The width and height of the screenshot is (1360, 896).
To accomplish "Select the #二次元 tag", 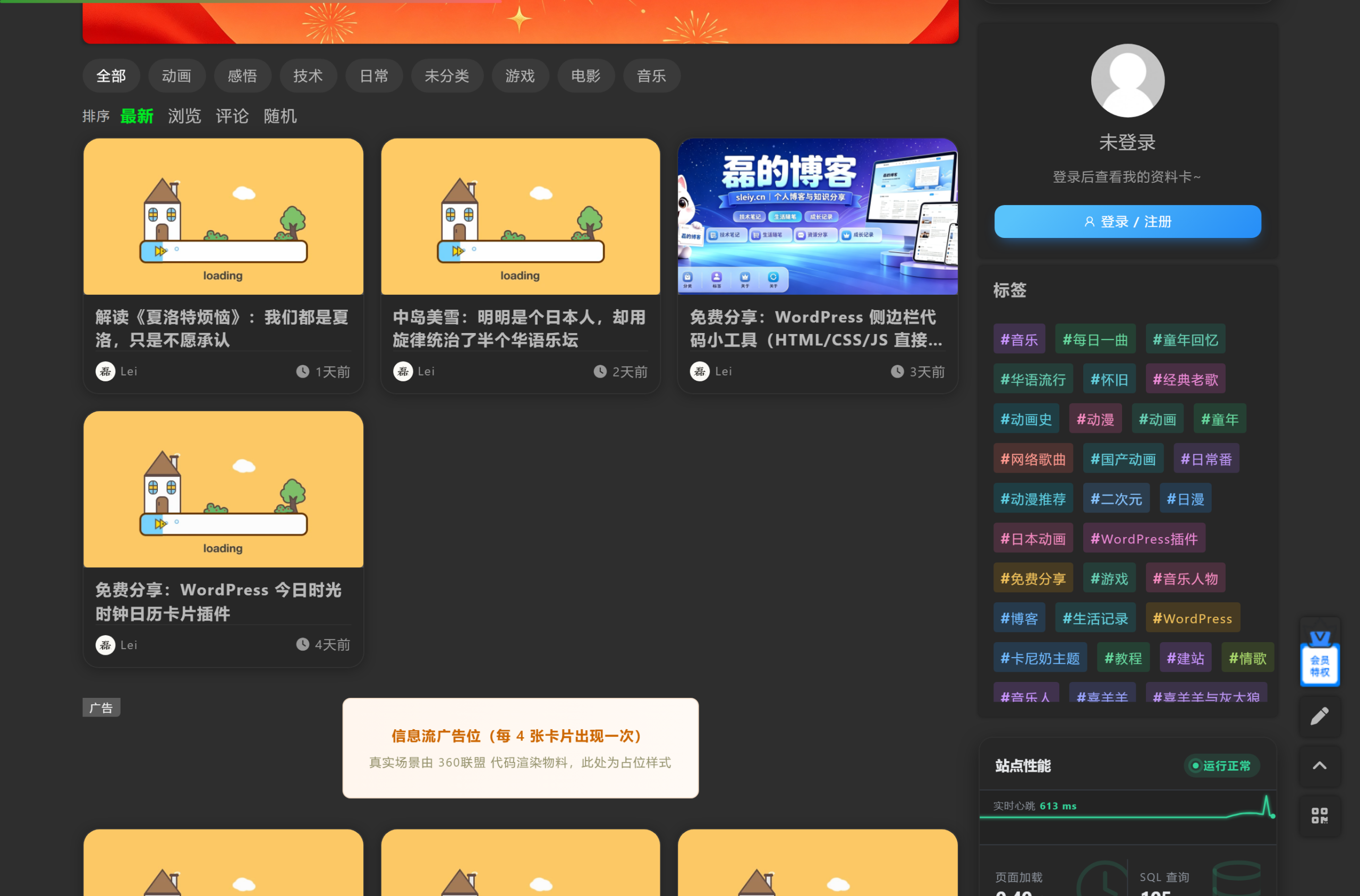I will pyautogui.click(x=1116, y=499).
